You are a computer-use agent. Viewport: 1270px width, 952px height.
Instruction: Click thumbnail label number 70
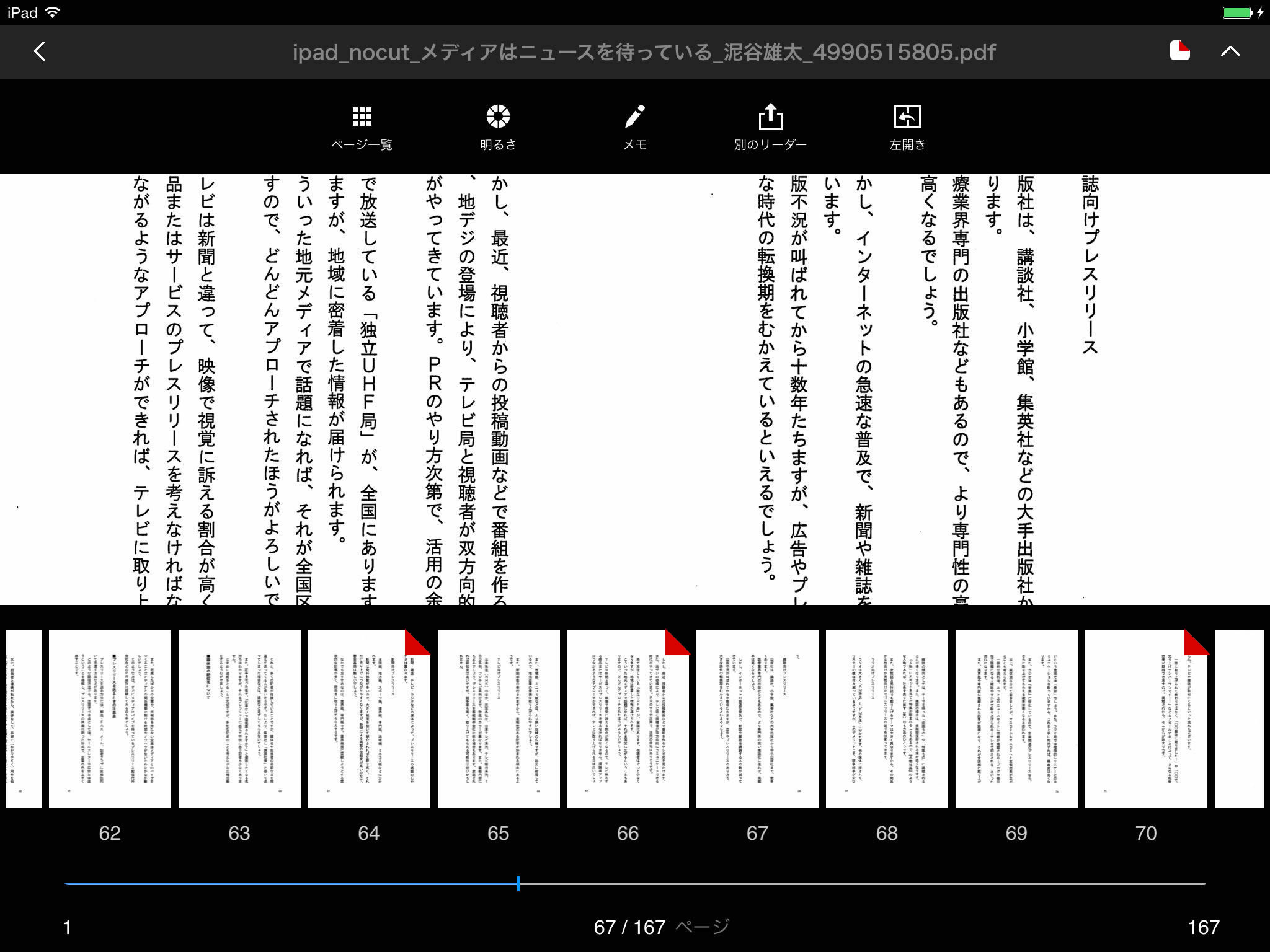pyautogui.click(x=1146, y=833)
